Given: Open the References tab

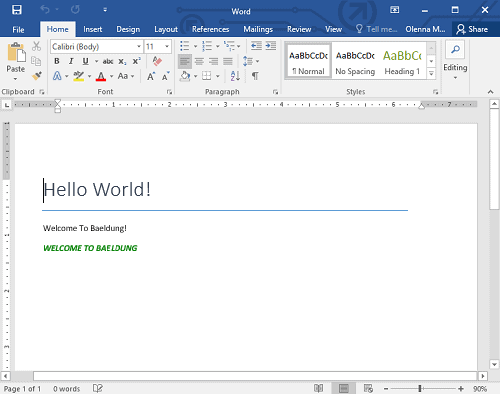Looking at the screenshot, I should 210,29.
